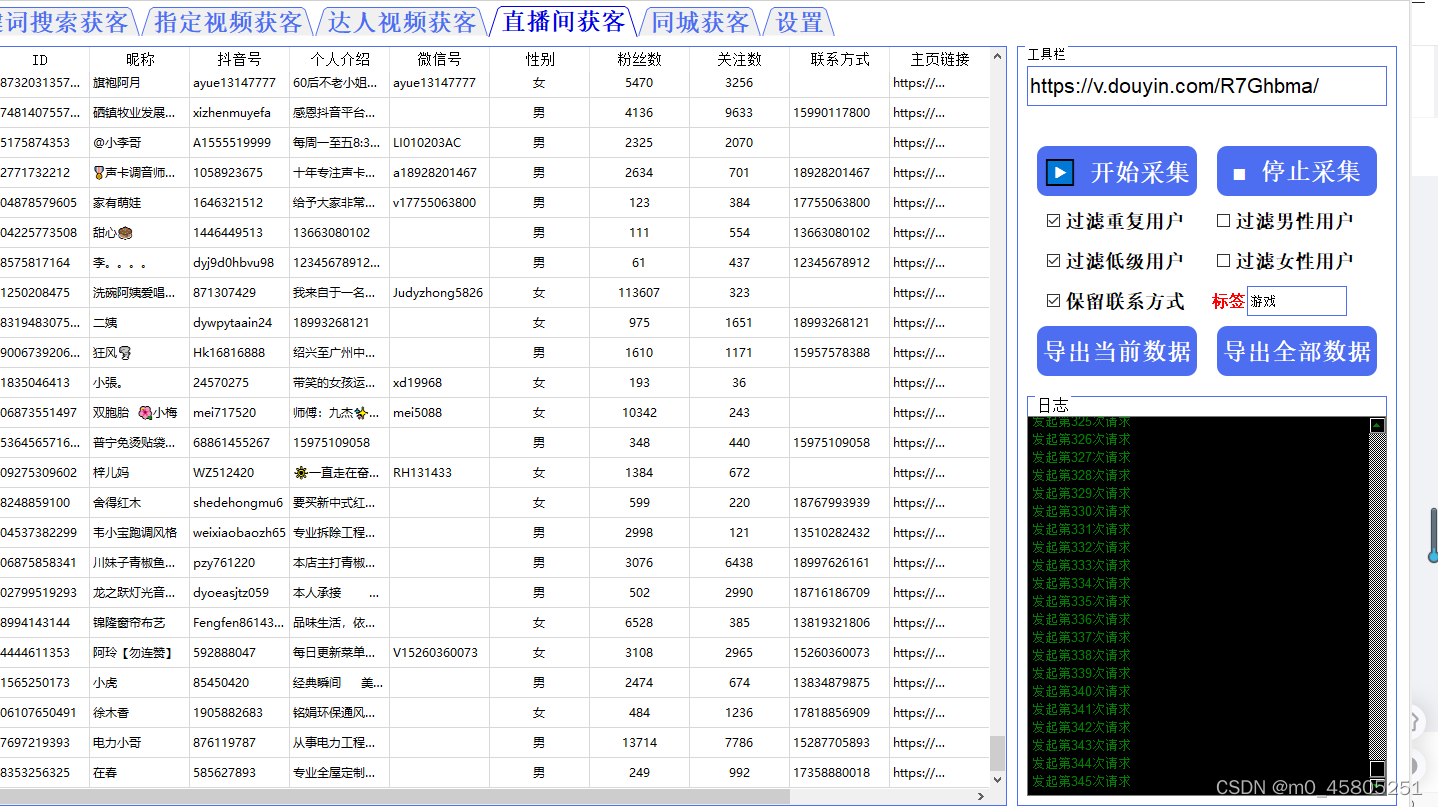Select the 锦隆窗帘布艺 row

(495, 623)
